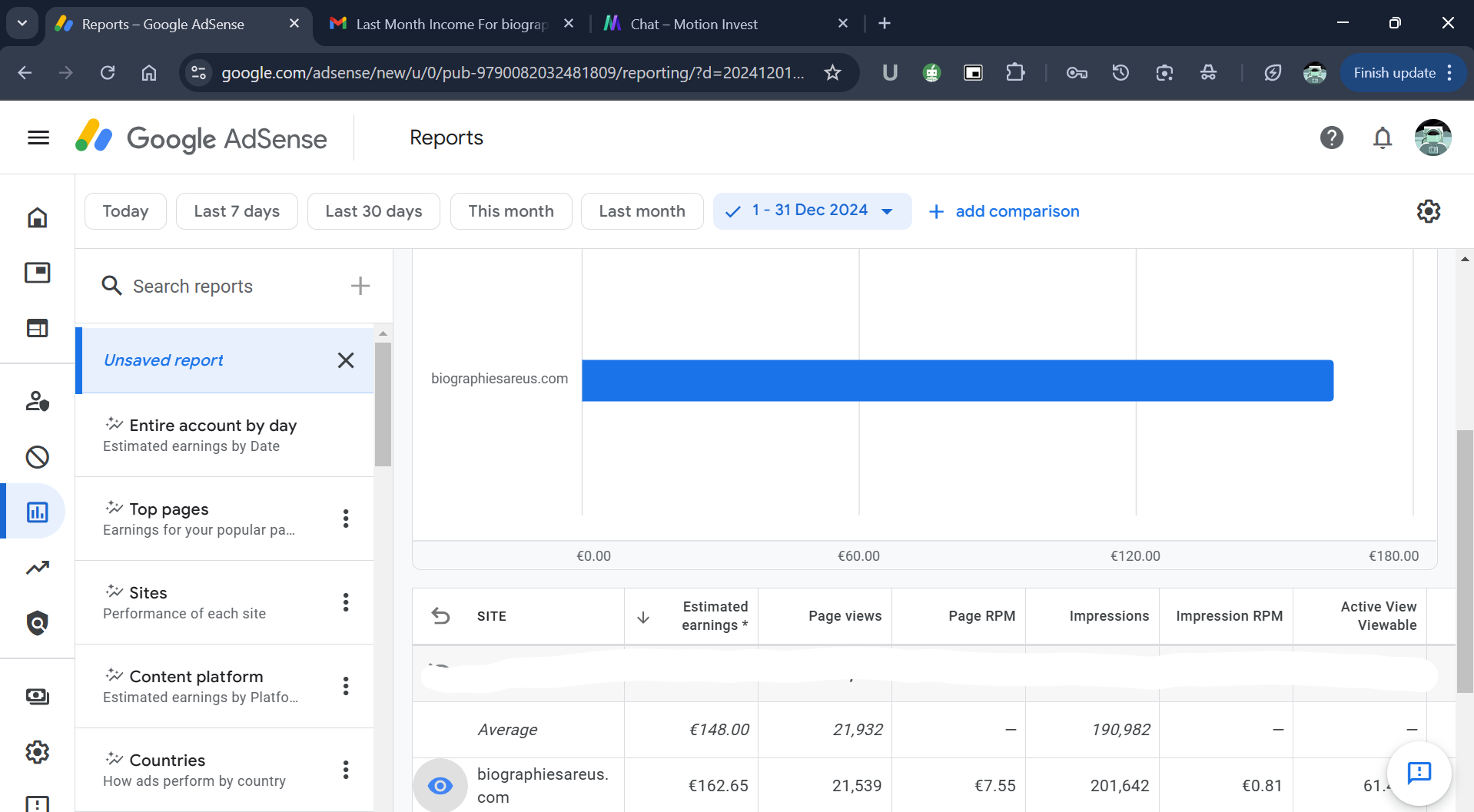Click the browser address bar URL
1474x812 pixels.
click(513, 73)
